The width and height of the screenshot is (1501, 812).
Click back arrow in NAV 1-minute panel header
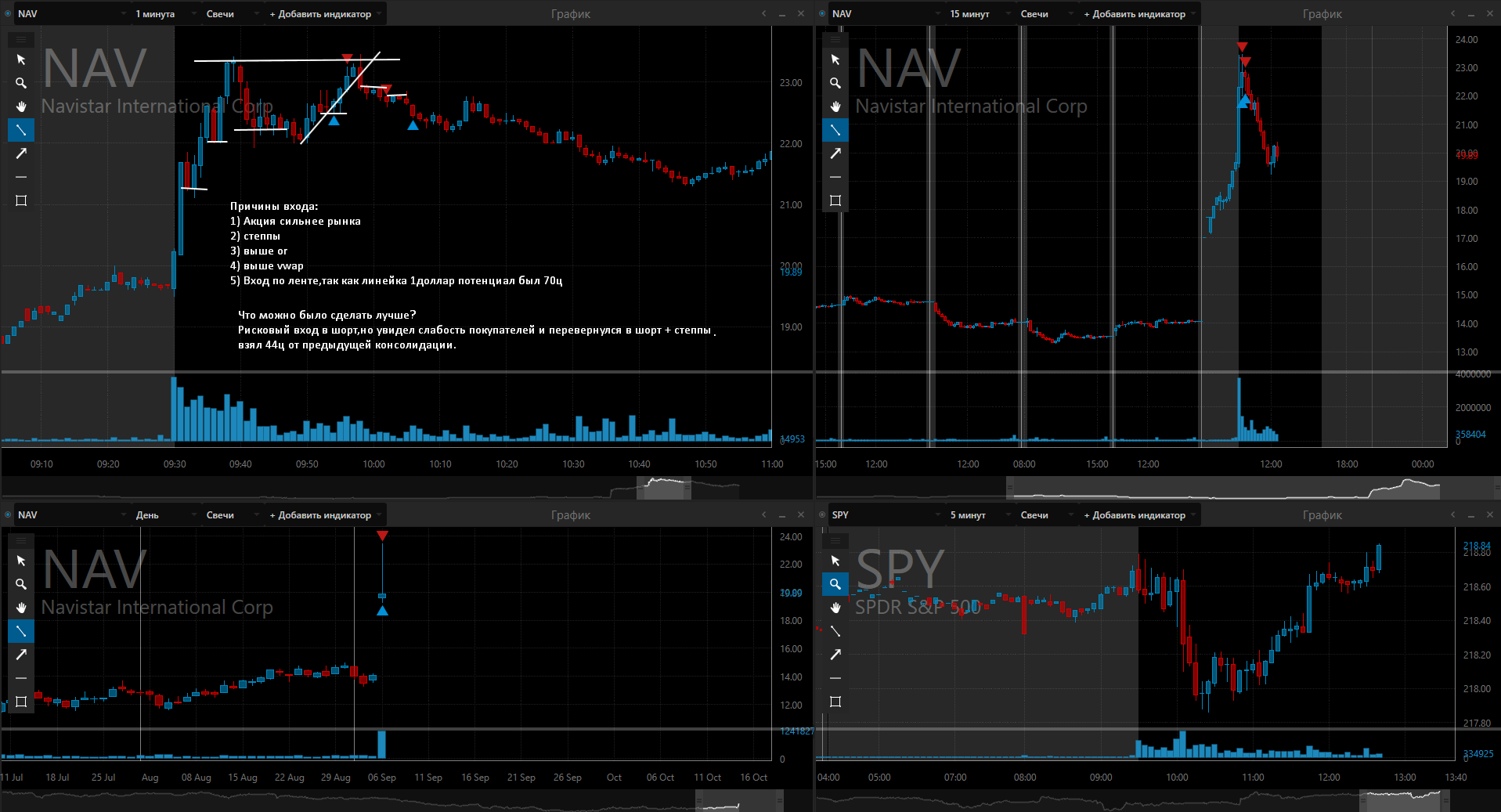764,13
